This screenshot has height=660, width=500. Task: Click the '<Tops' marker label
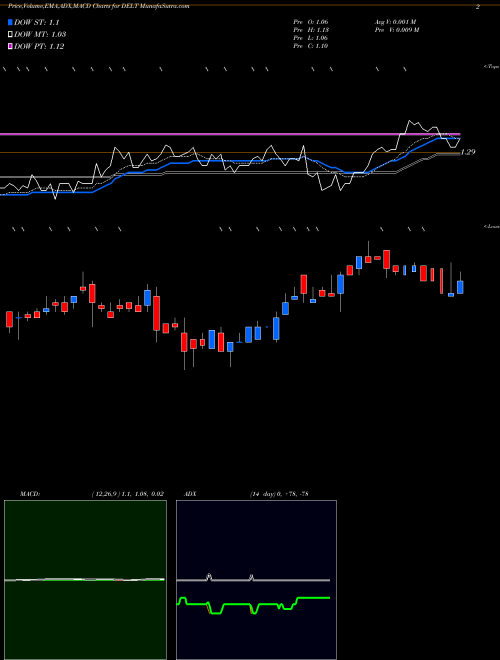coord(492,67)
